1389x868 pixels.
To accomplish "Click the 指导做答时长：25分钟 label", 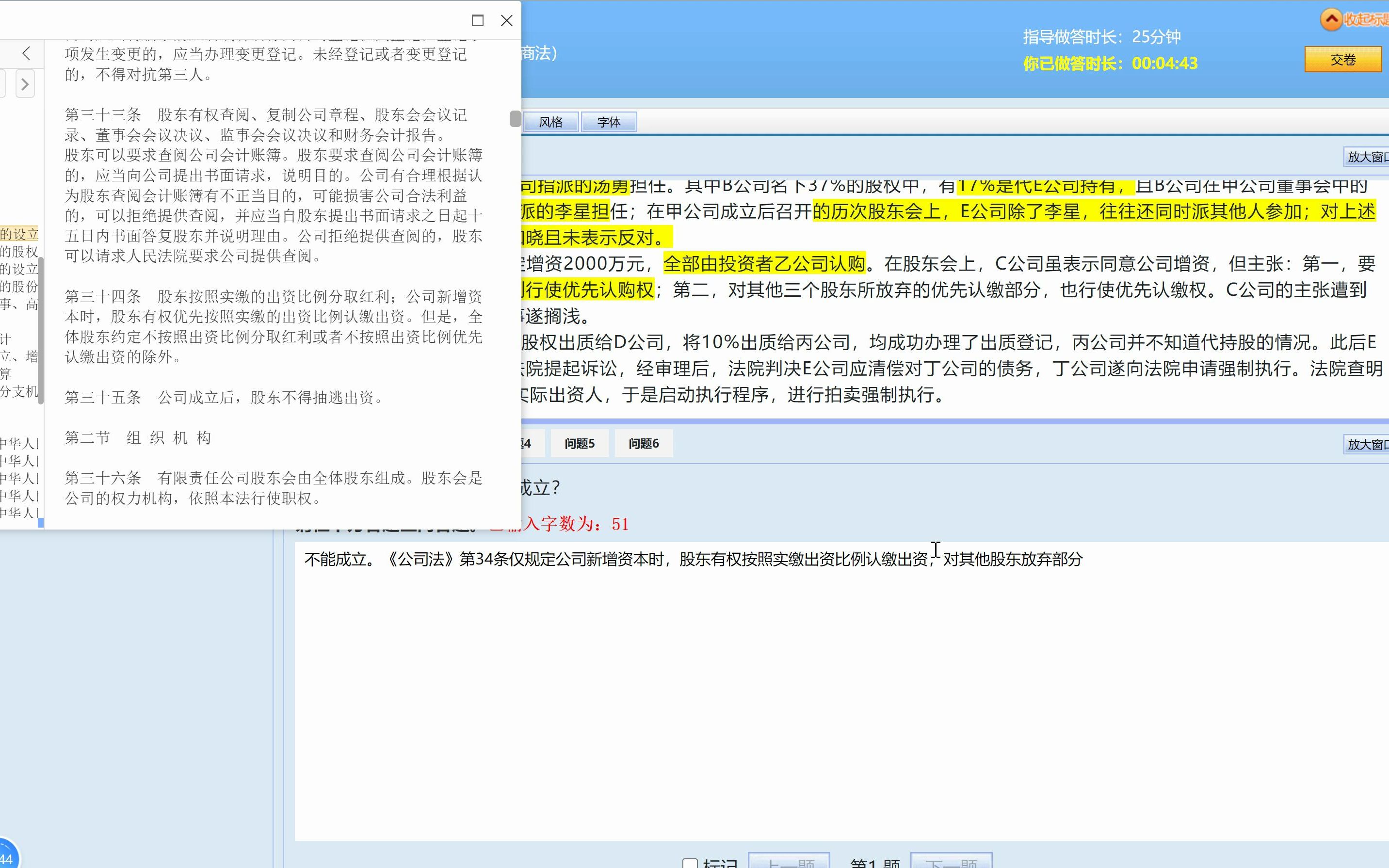I will tap(1101, 37).
